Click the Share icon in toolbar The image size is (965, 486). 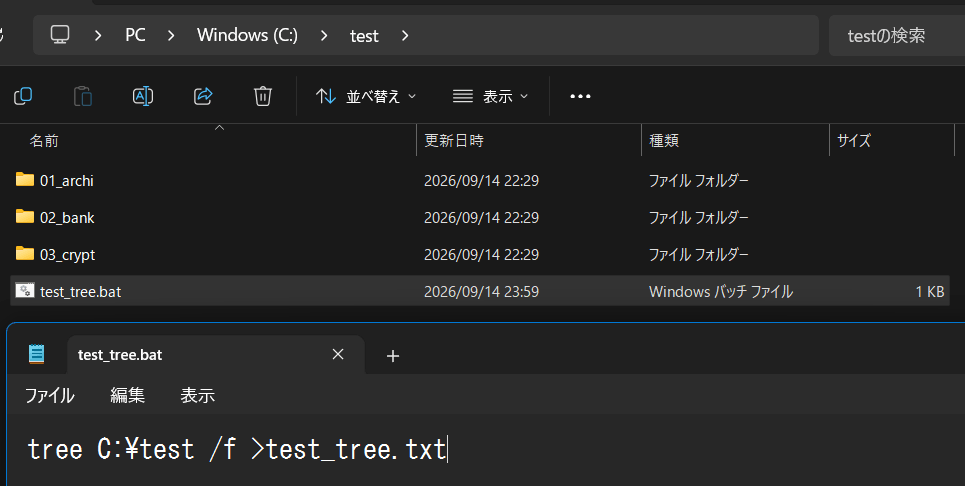(203, 96)
